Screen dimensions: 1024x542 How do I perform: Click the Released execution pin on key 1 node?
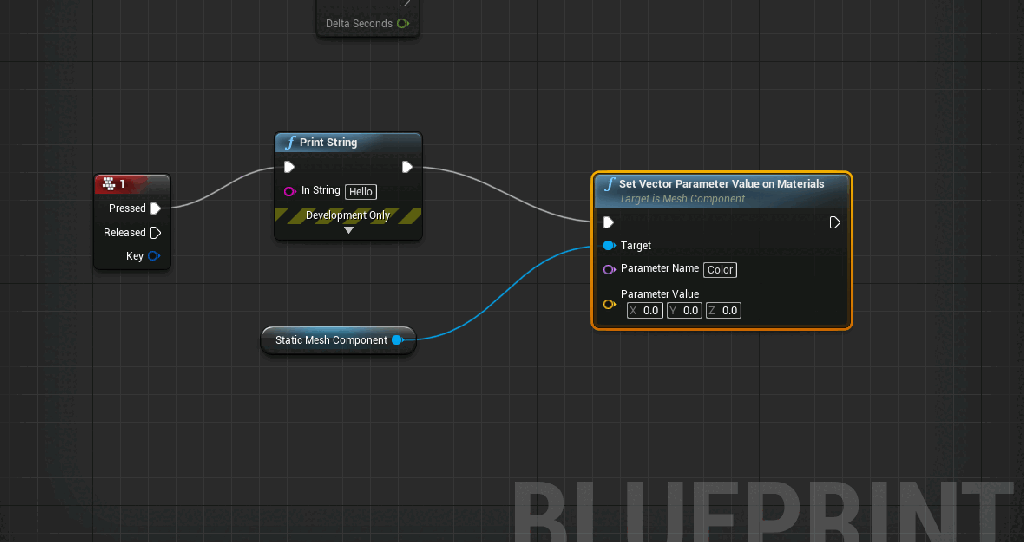click(155, 233)
